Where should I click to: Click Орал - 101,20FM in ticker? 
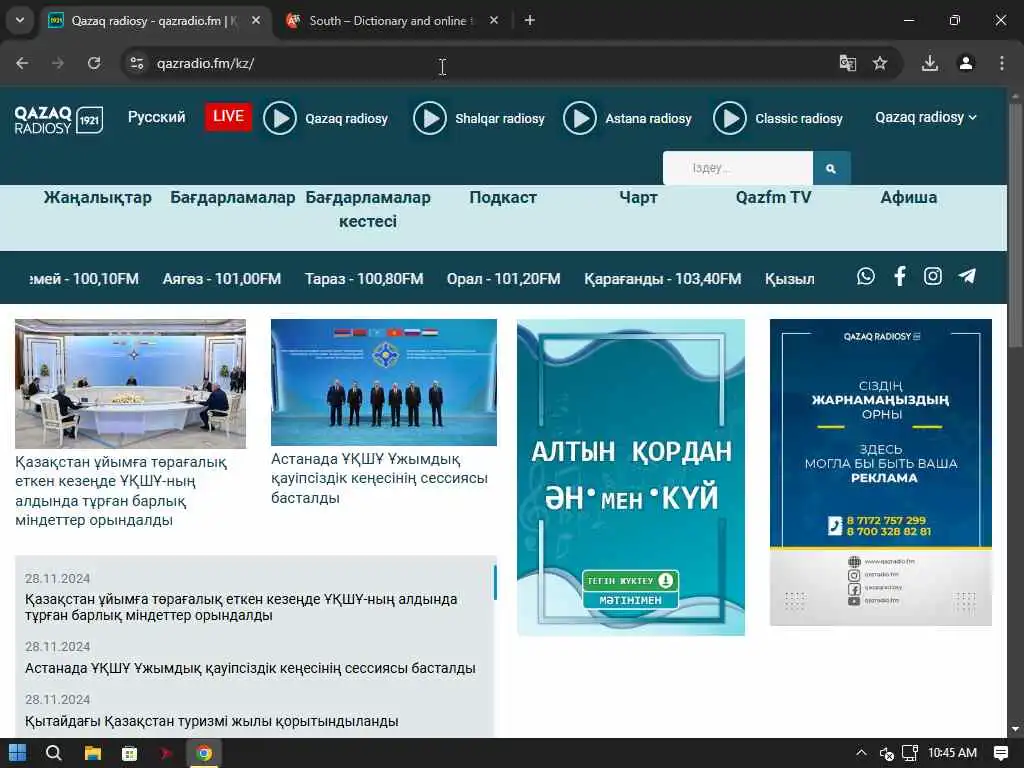[504, 279]
